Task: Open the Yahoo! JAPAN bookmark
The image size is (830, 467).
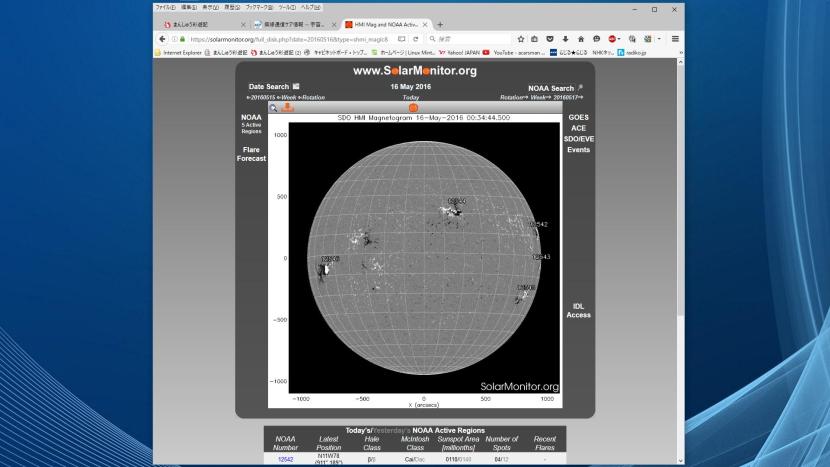Action: point(459,52)
